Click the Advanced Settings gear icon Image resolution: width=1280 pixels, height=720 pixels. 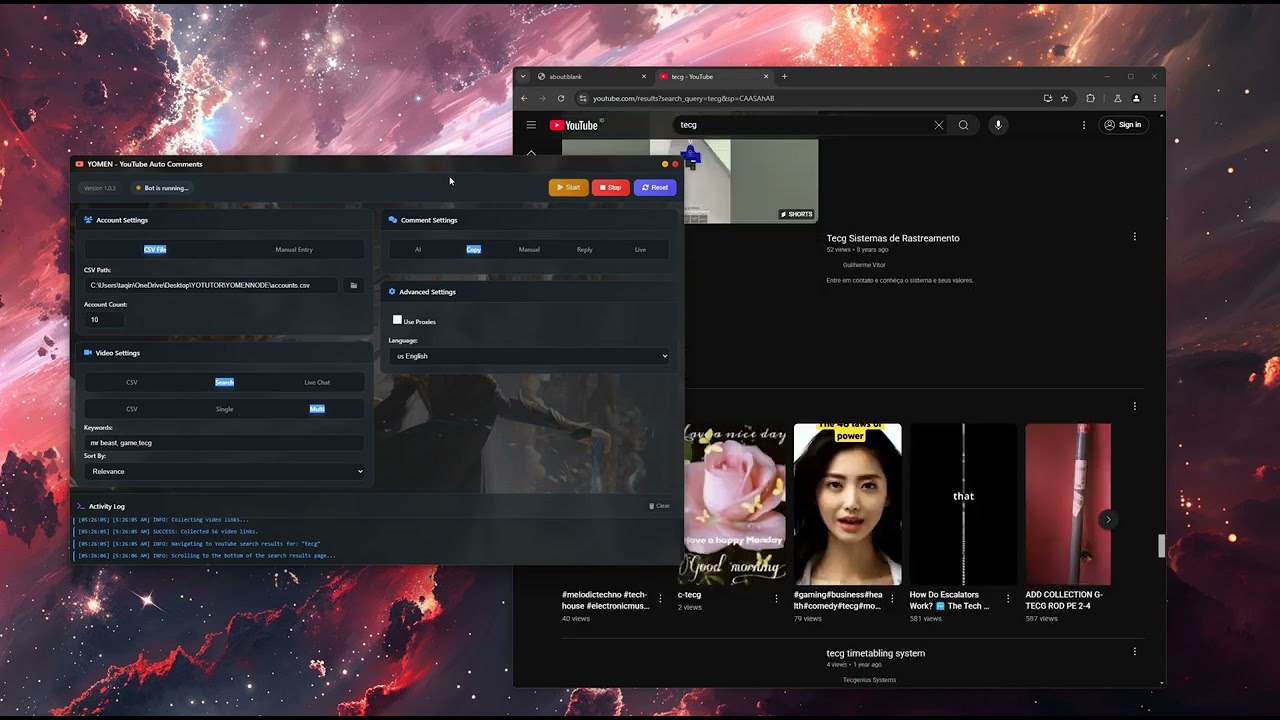tap(390, 291)
